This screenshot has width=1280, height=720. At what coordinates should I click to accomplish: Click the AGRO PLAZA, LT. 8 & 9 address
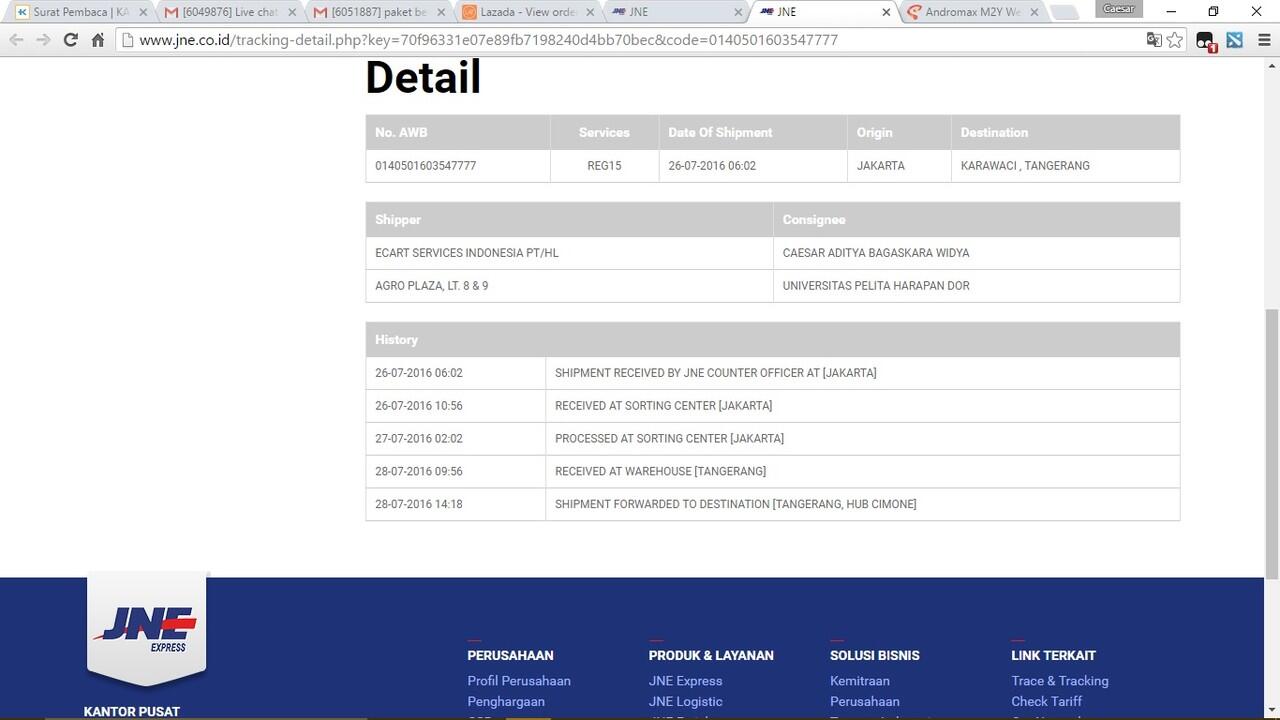tap(569, 286)
